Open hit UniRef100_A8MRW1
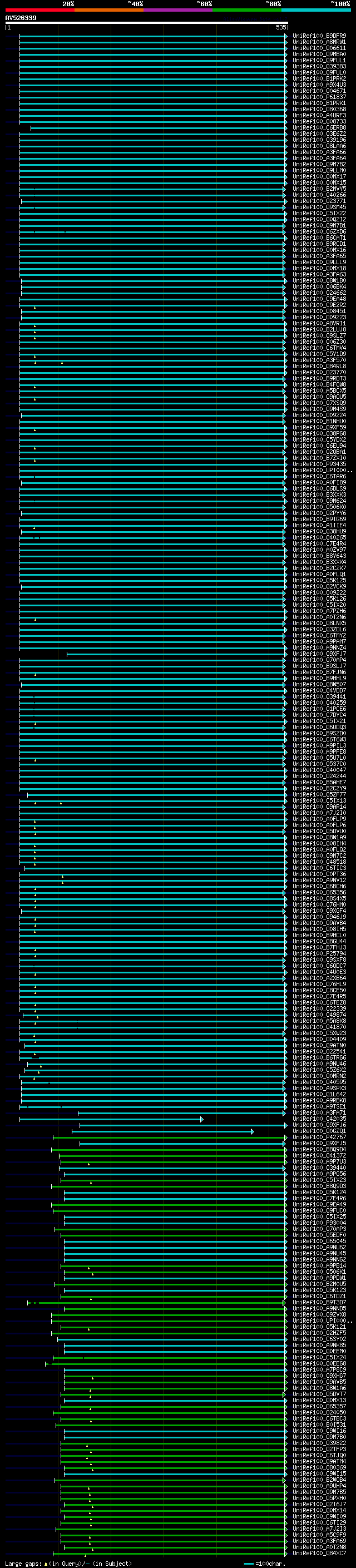Viewport: 356px width, 1568px height. (319, 42)
